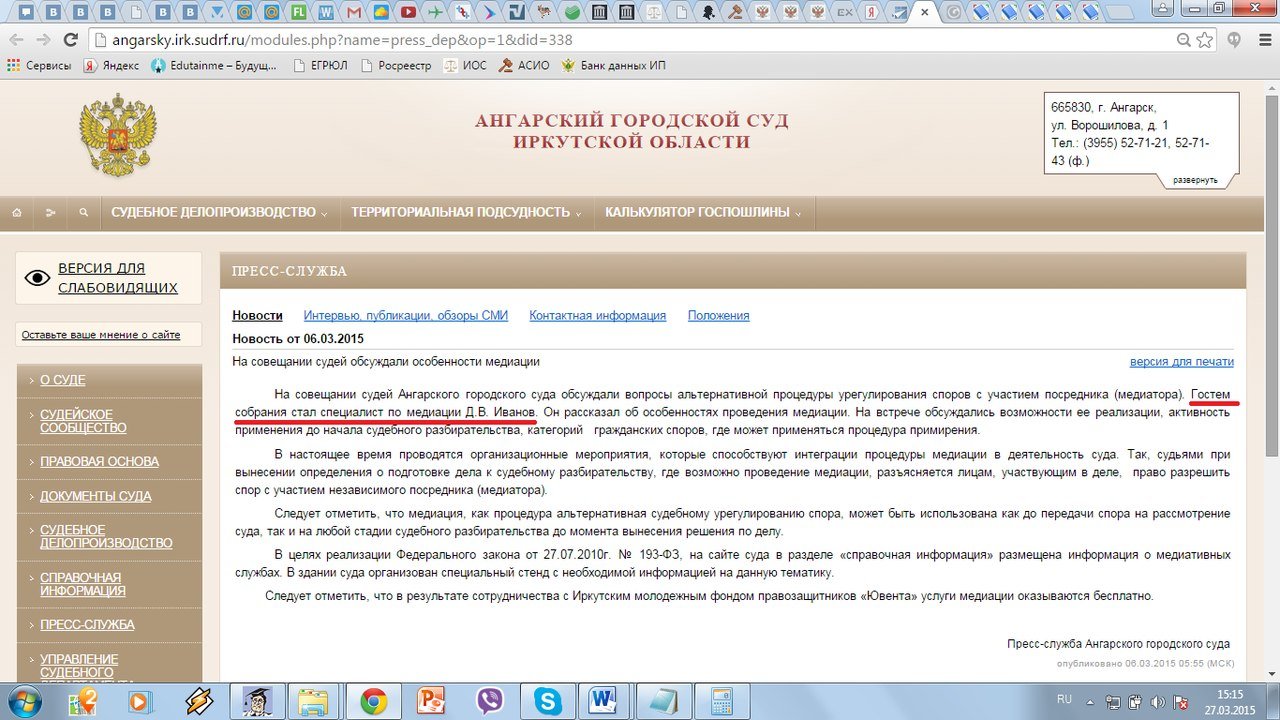This screenshot has width=1280, height=720.
Task: Open Skype from the taskbar
Action: 547,701
